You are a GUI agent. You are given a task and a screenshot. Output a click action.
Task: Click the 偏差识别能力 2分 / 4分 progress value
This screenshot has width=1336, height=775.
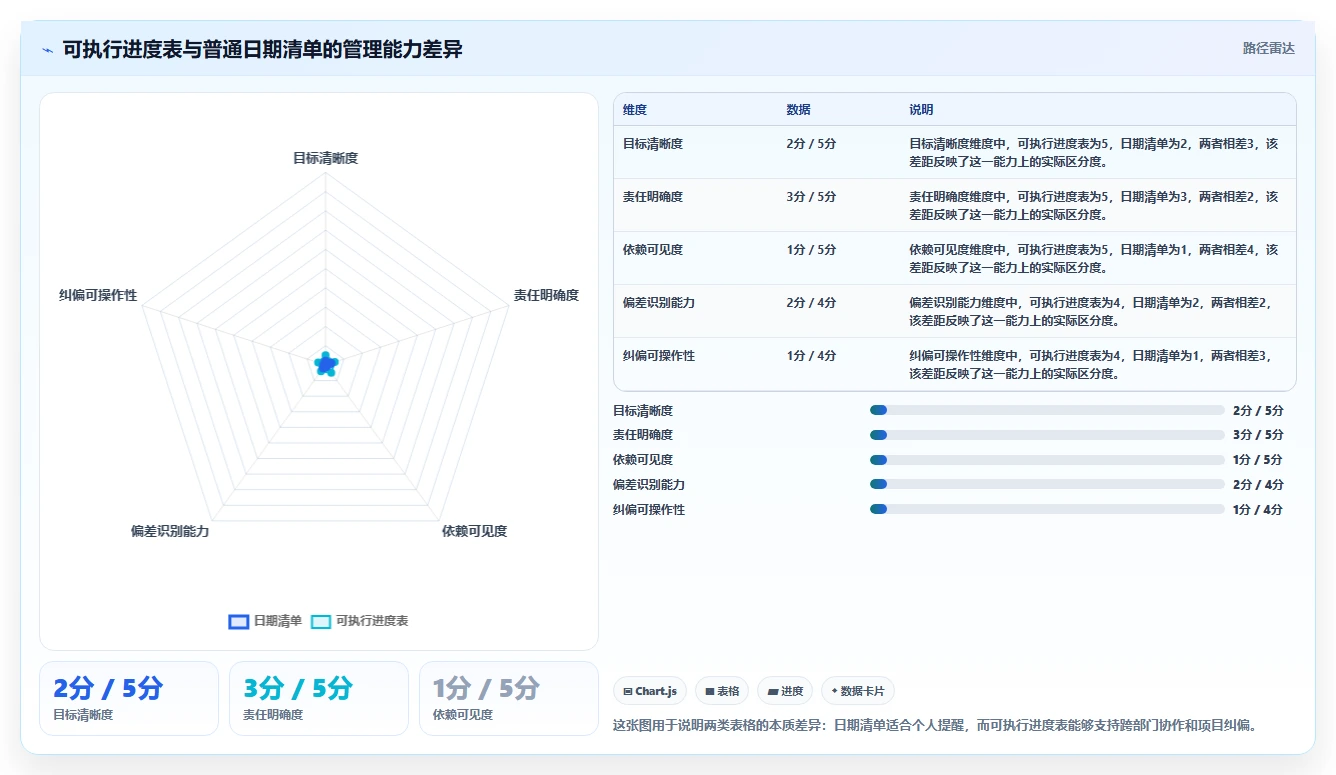[x=1258, y=484]
